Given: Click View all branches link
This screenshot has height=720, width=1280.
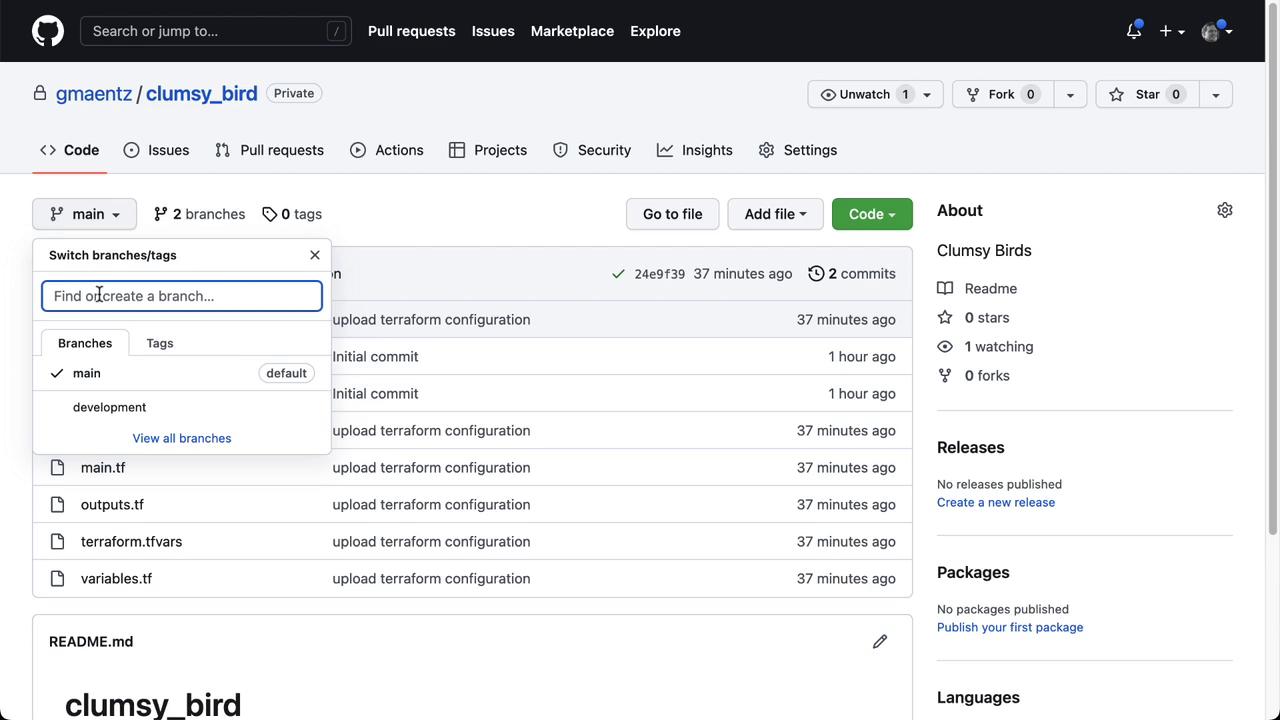Looking at the screenshot, I should pos(182,438).
